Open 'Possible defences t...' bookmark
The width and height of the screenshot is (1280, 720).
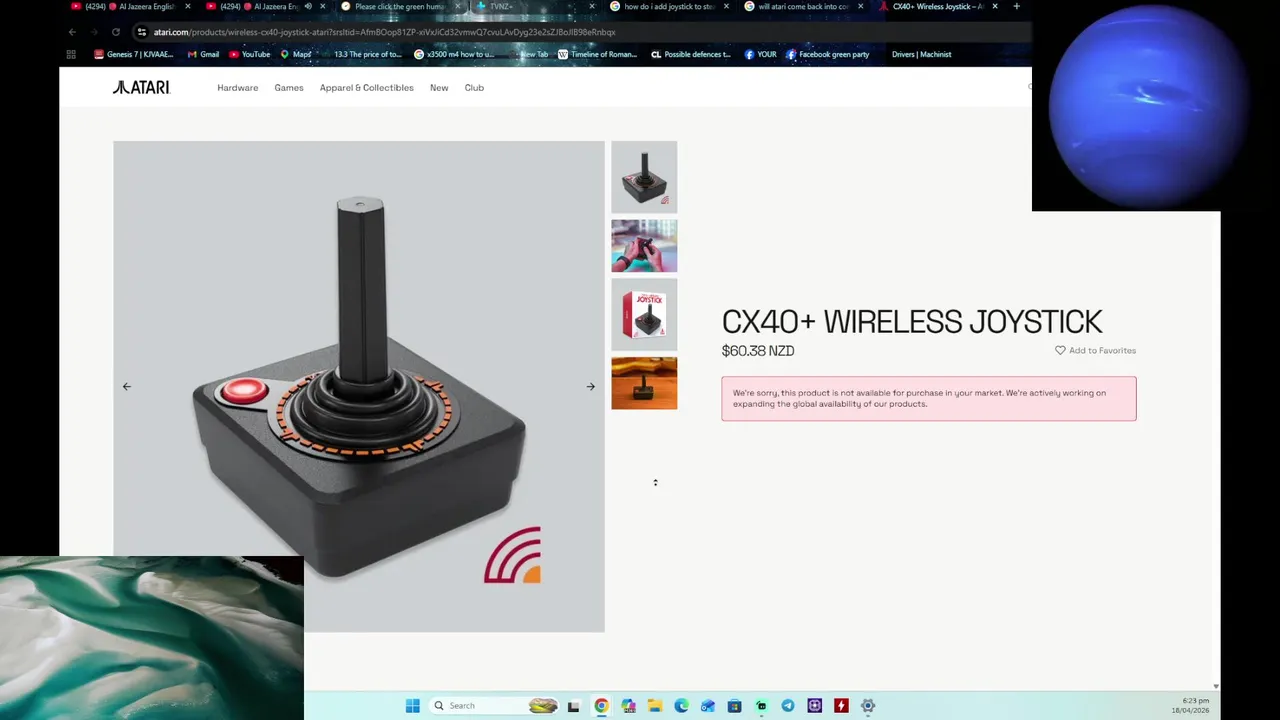point(691,55)
